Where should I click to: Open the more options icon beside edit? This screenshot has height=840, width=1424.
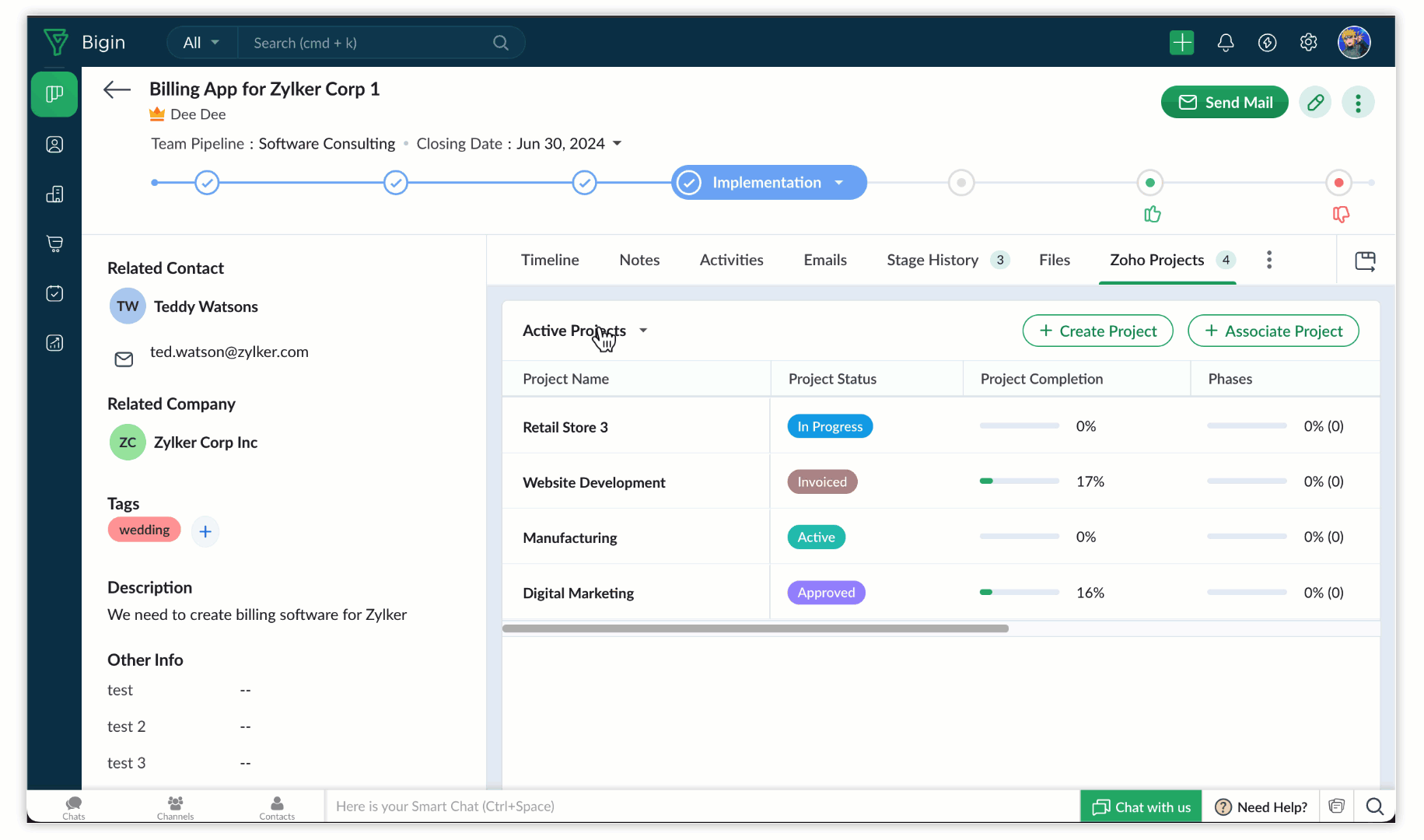click(x=1358, y=103)
